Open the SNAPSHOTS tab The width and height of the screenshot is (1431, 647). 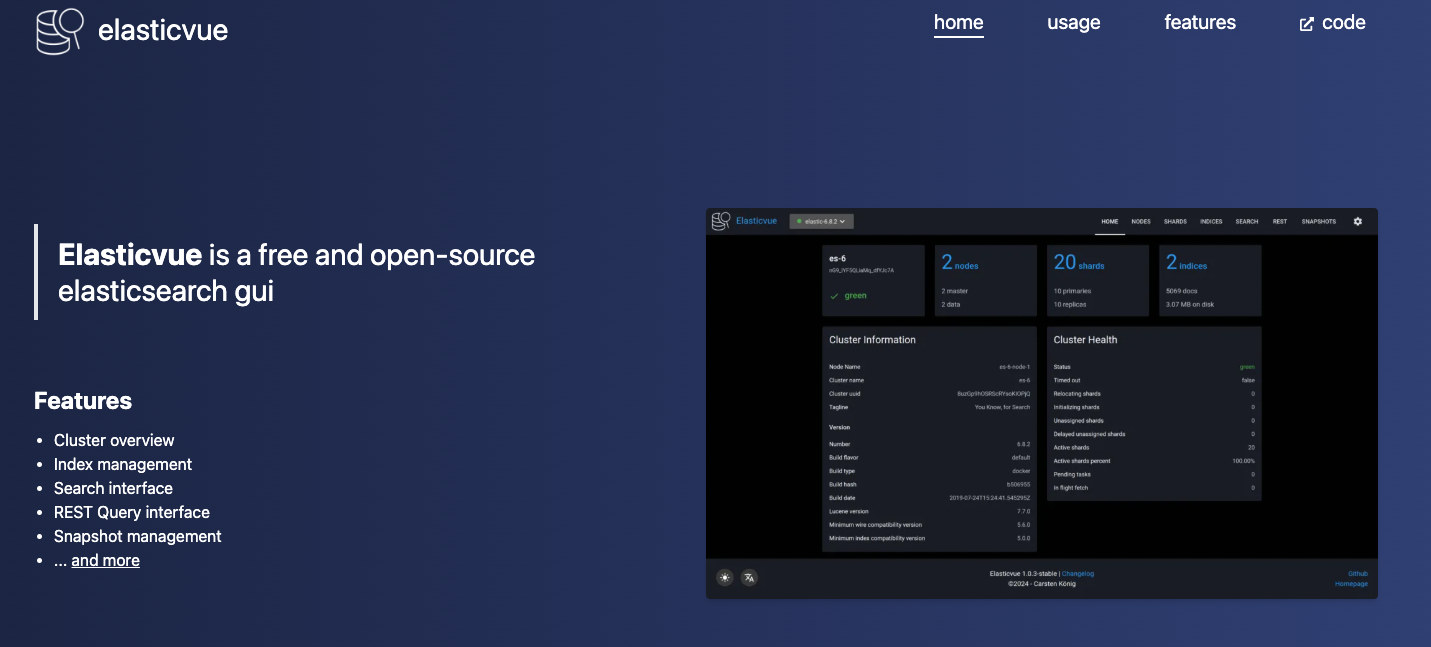pos(1320,221)
